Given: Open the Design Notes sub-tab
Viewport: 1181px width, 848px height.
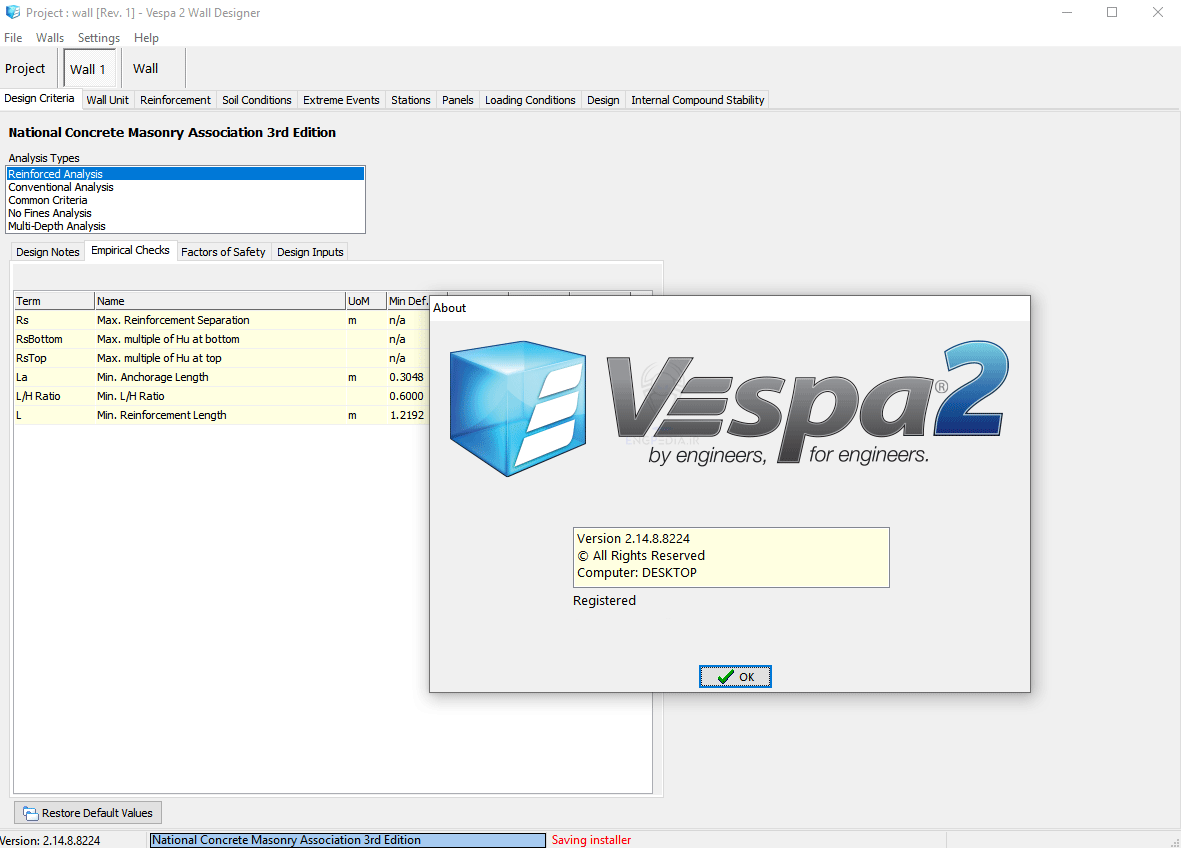Looking at the screenshot, I should [47, 252].
